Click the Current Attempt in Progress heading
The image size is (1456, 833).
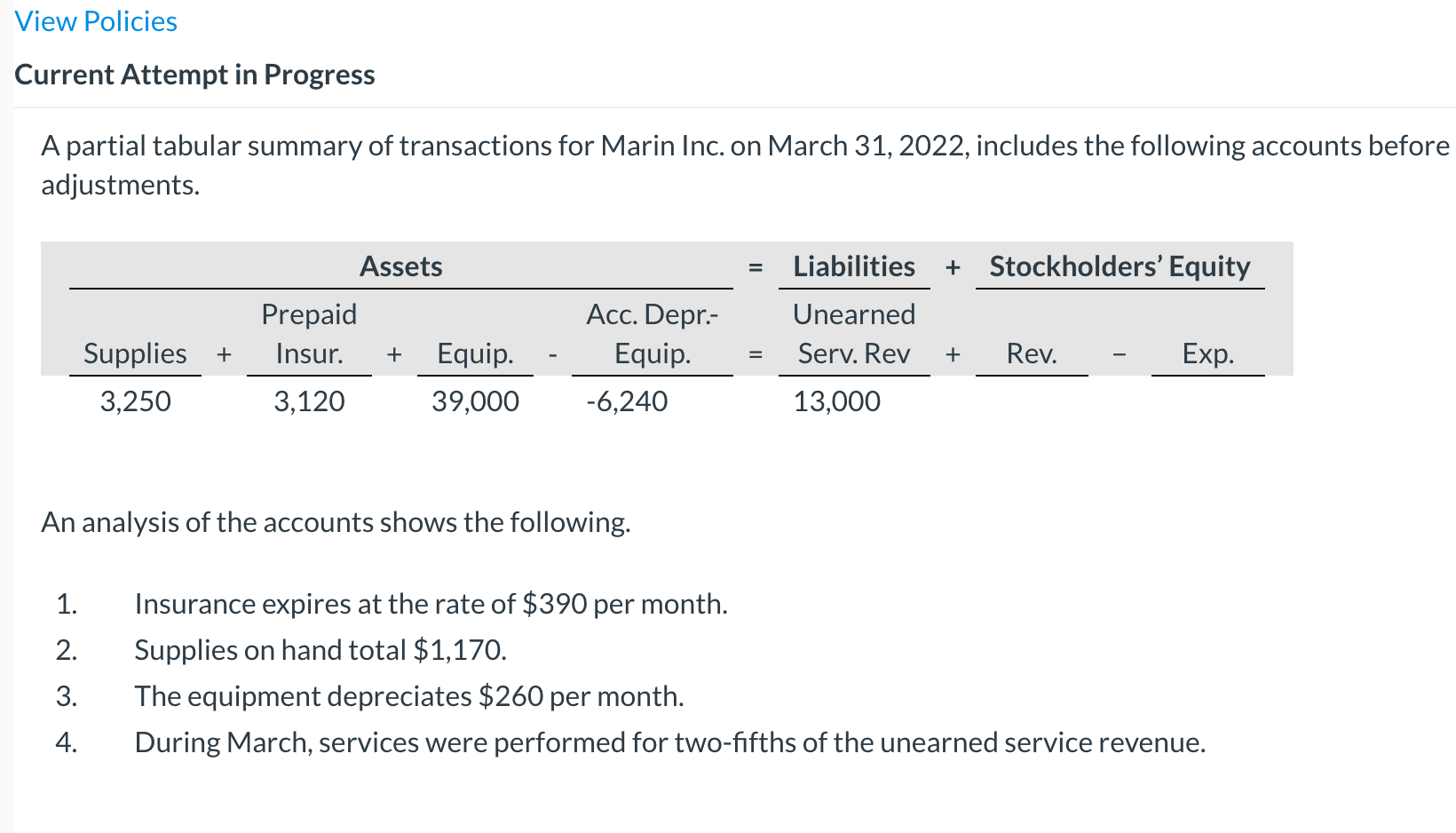click(194, 75)
